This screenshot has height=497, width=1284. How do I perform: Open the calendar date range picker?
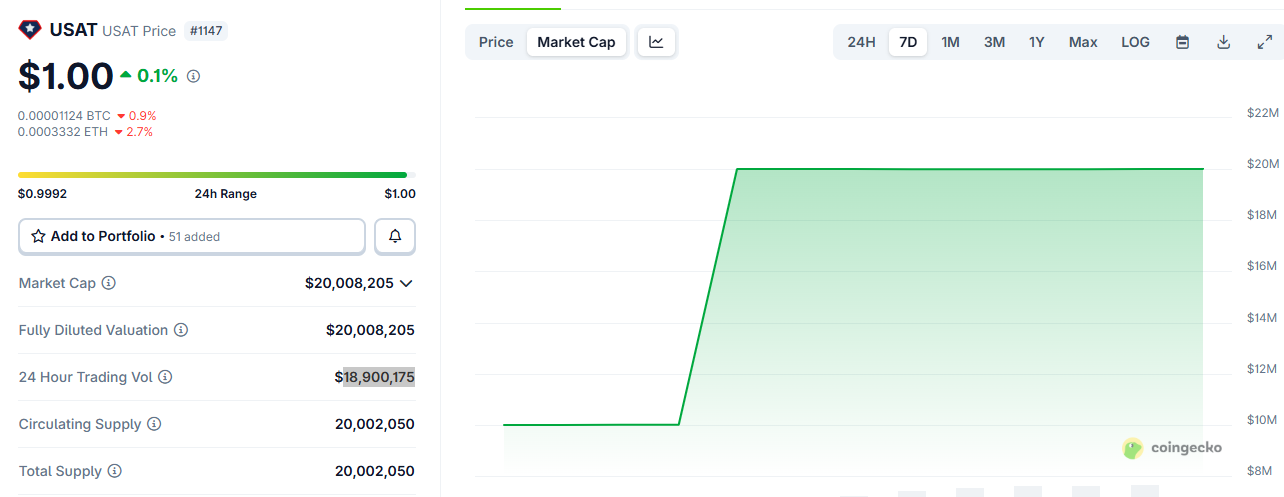(x=1182, y=42)
